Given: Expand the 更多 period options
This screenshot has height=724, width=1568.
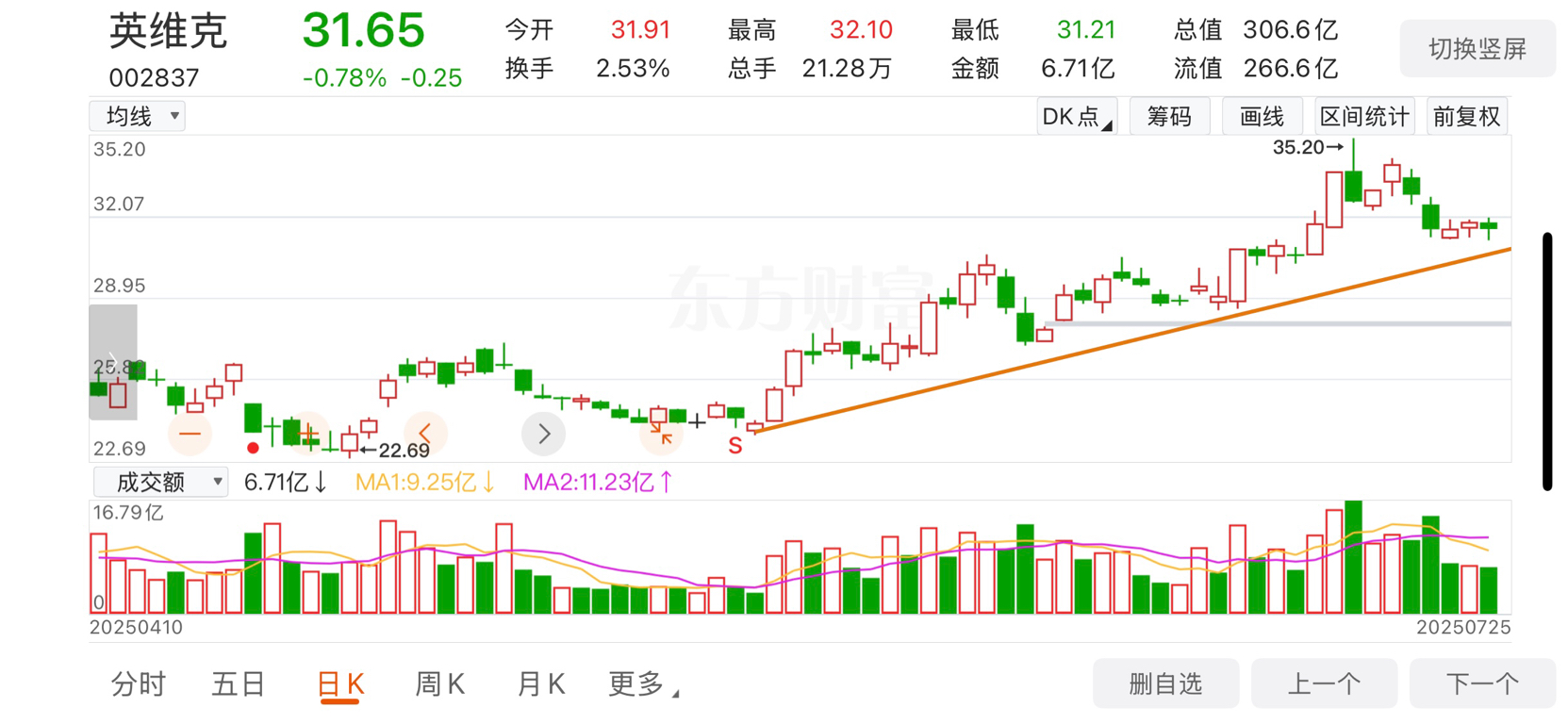Looking at the screenshot, I should tap(643, 684).
